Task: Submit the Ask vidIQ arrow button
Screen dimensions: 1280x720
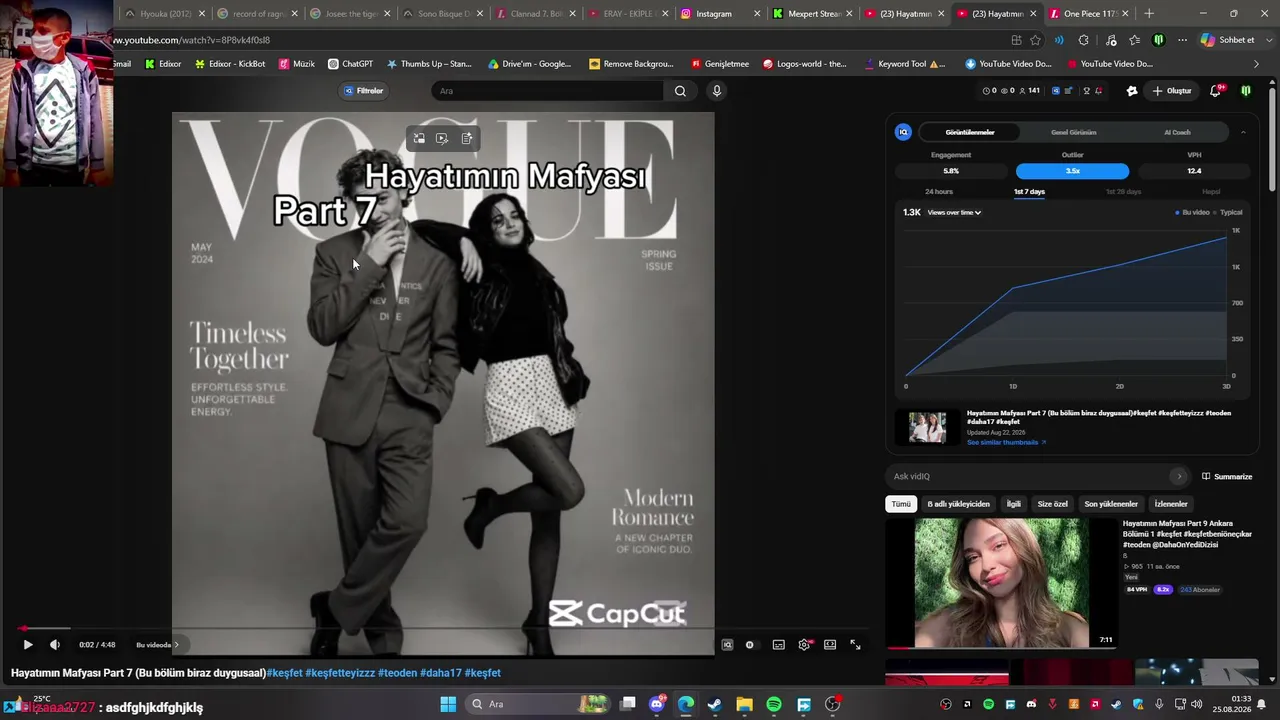Action: tap(1179, 476)
